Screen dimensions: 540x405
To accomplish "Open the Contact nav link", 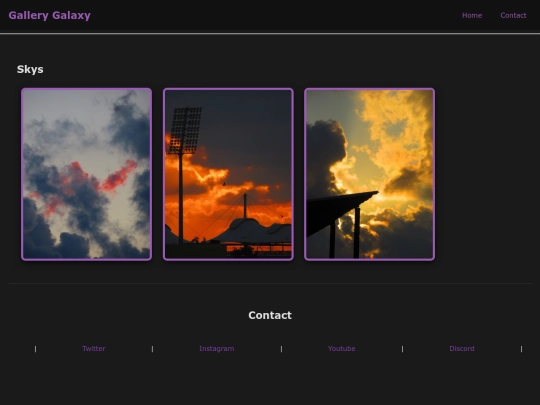I will pyautogui.click(x=513, y=15).
